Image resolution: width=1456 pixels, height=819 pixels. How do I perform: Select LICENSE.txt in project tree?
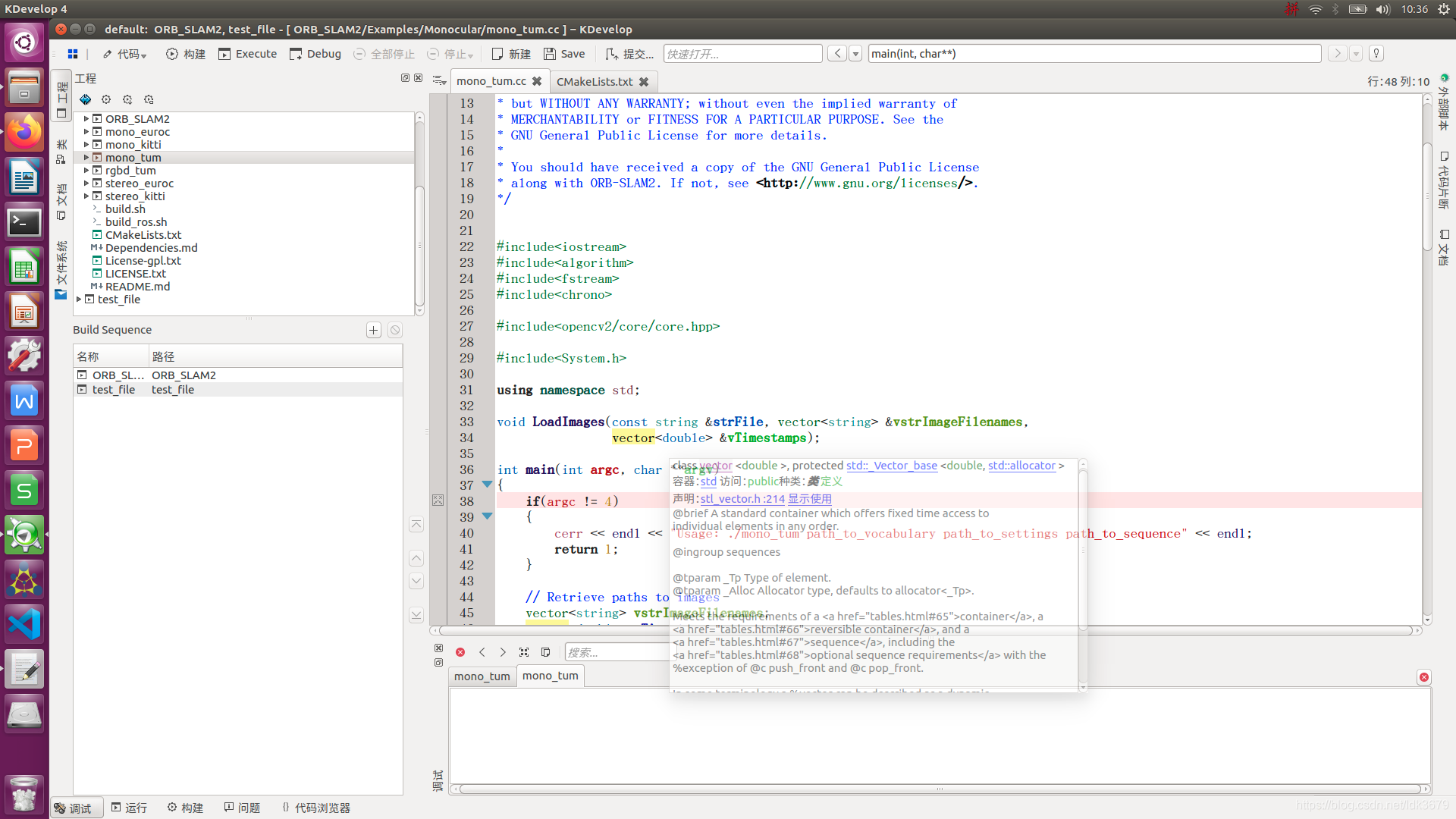[x=135, y=274]
